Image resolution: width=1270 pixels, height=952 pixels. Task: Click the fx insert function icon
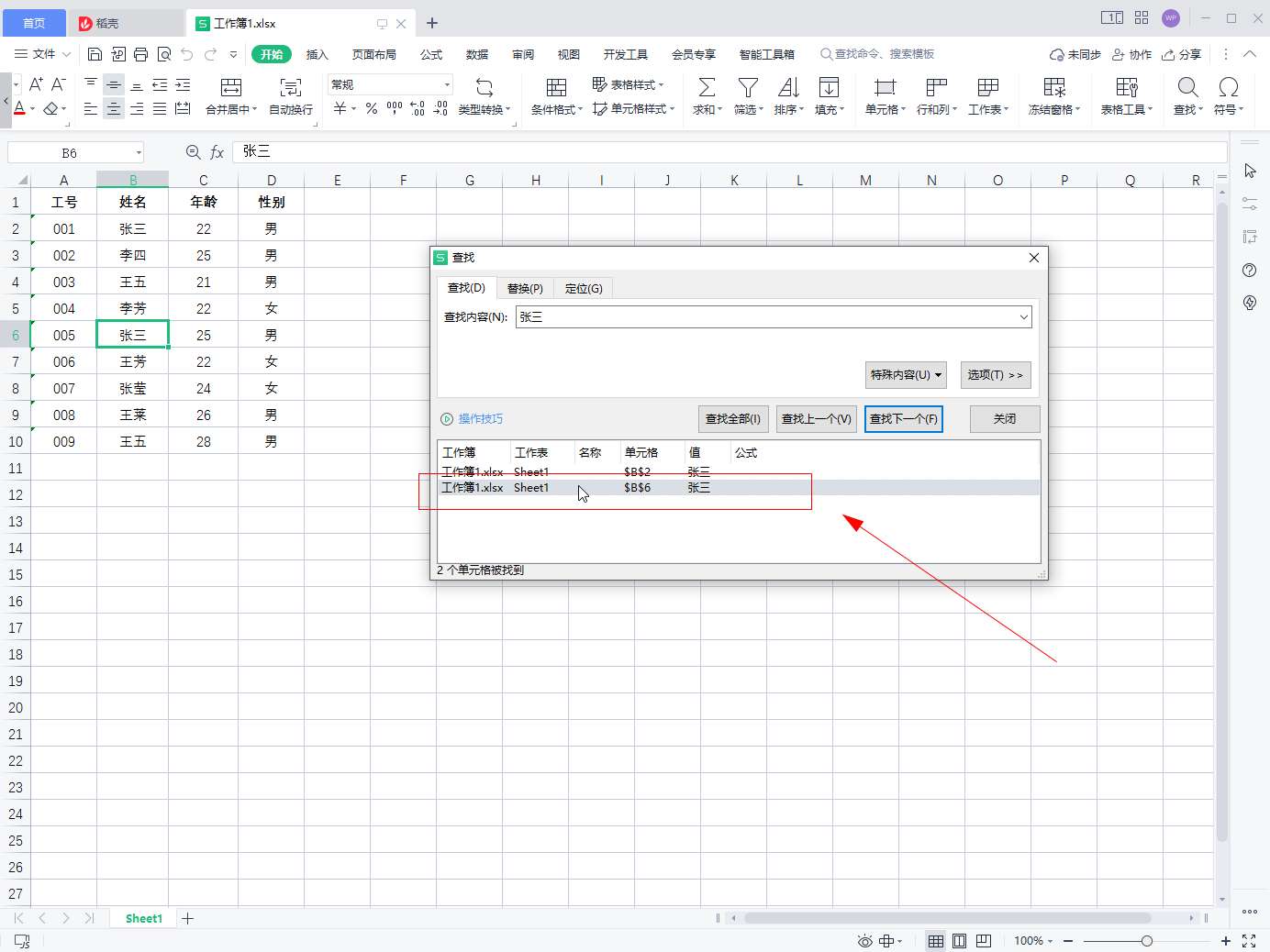pos(217,152)
